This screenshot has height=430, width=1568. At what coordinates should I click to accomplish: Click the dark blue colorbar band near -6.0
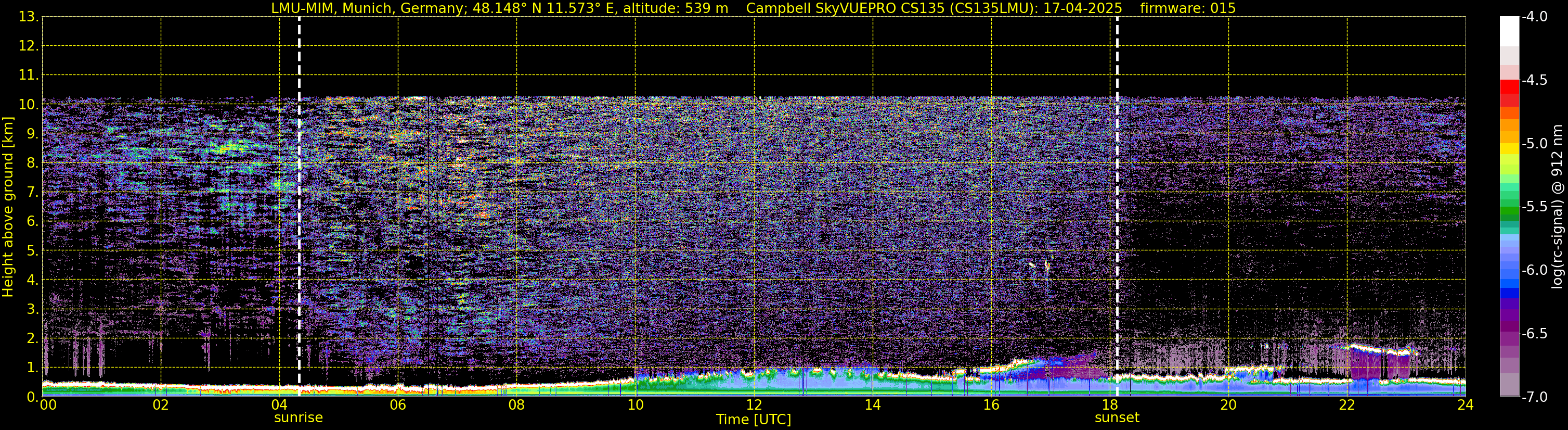pos(1509,293)
